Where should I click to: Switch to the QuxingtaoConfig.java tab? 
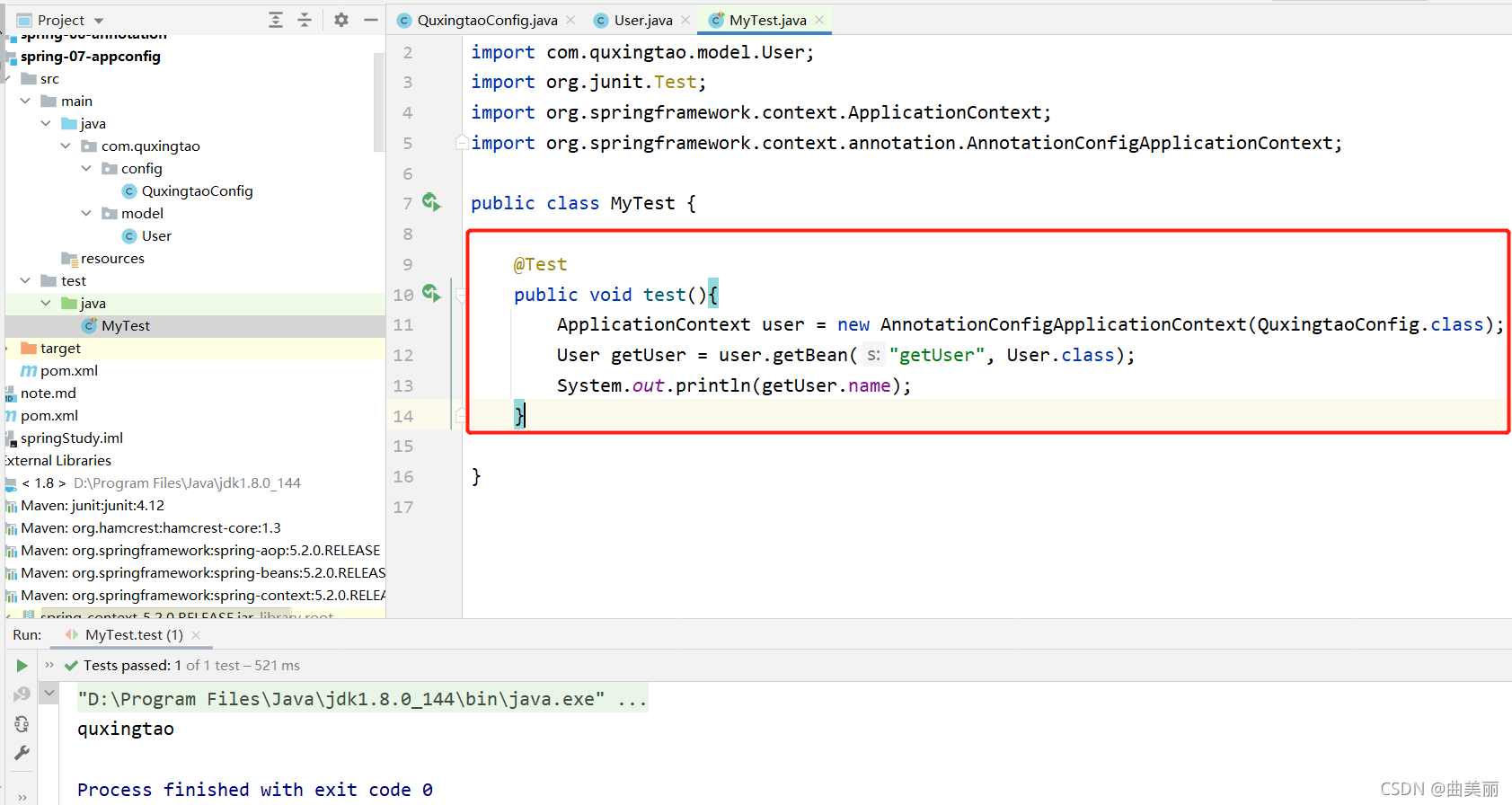click(487, 20)
